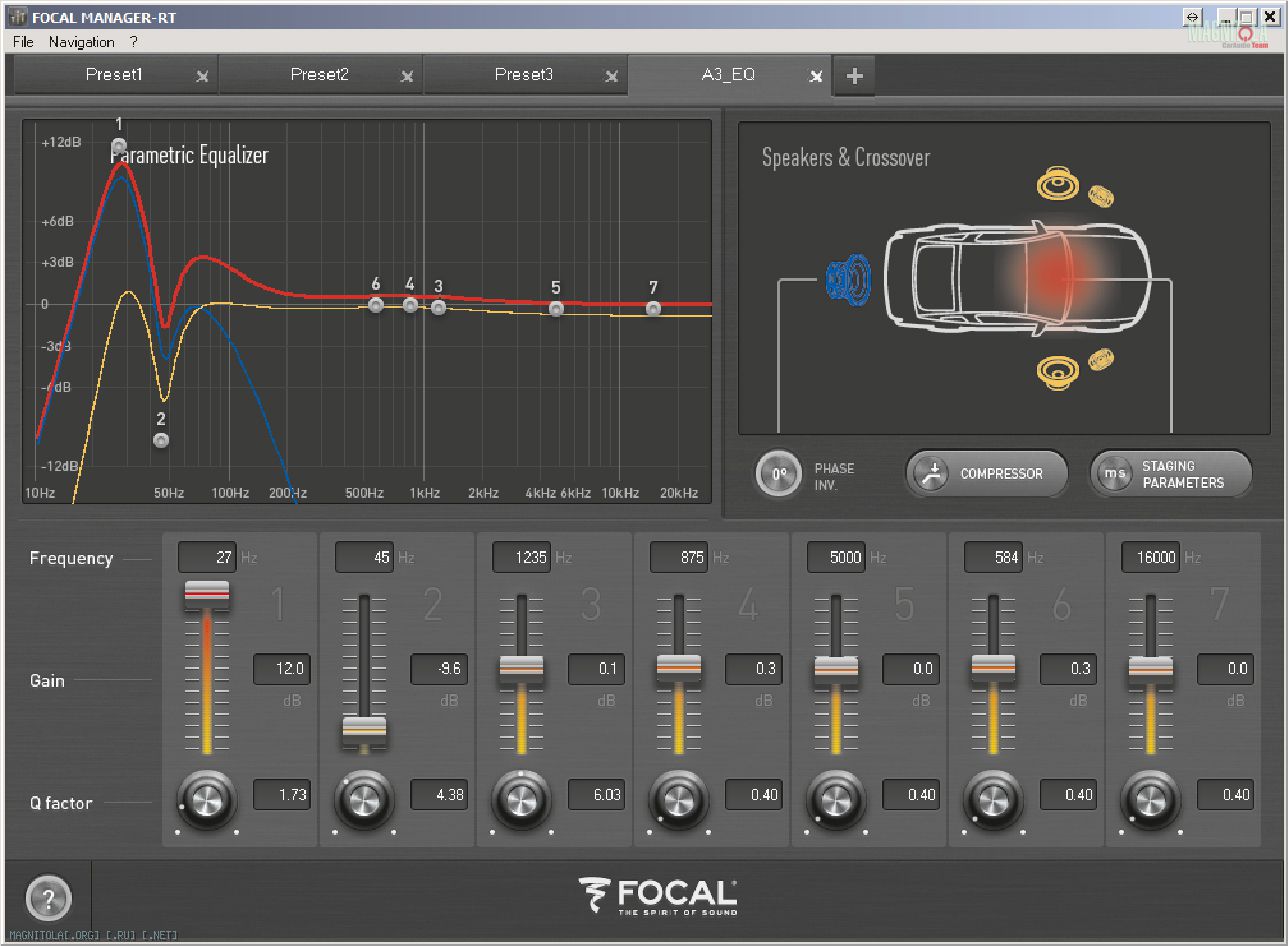Click band 3 gain slider handle
Image resolution: width=1288 pixels, height=946 pixels.
click(x=521, y=670)
